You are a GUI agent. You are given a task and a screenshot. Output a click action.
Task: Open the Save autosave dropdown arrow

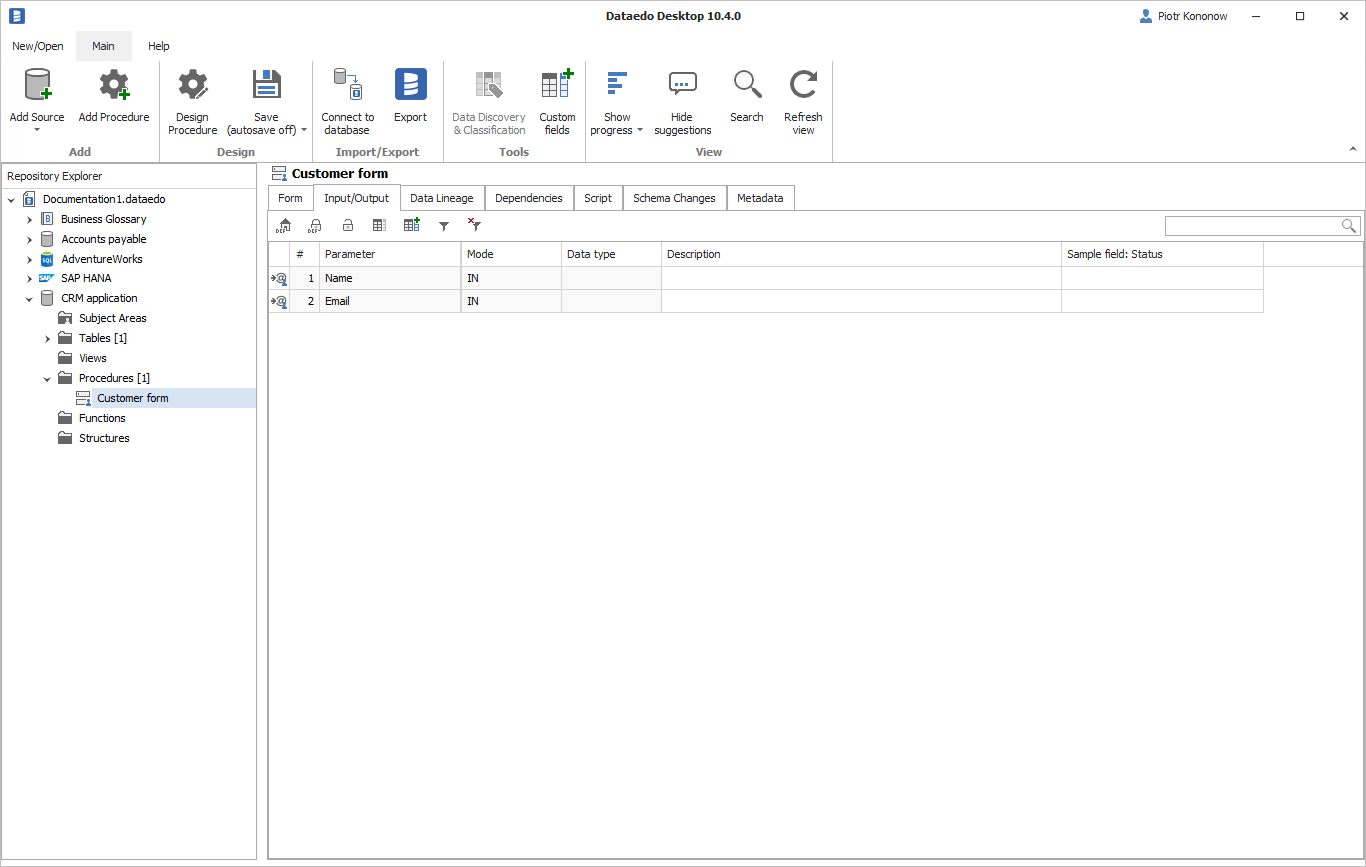pos(304,130)
